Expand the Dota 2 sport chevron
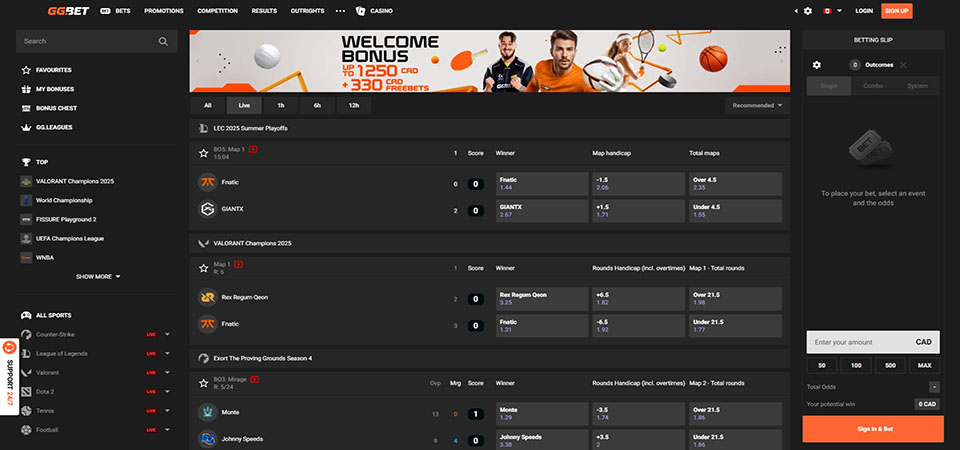The height and width of the screenshot is (450, 960). [167, 392]
